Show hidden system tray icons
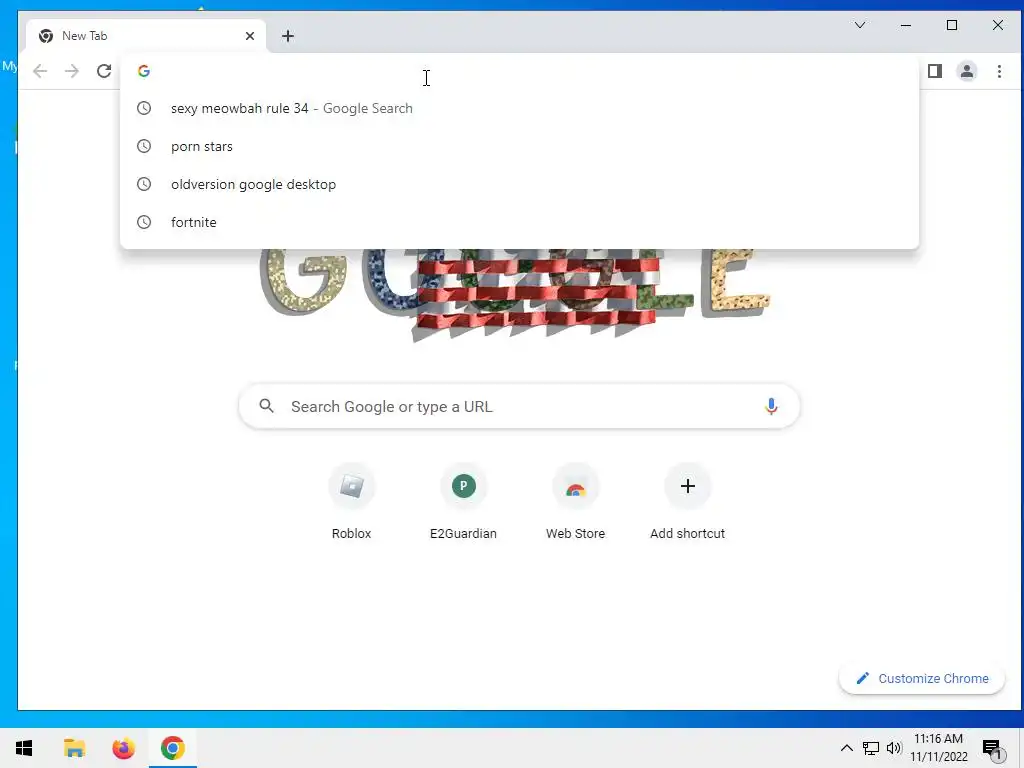 pos(846,748)
